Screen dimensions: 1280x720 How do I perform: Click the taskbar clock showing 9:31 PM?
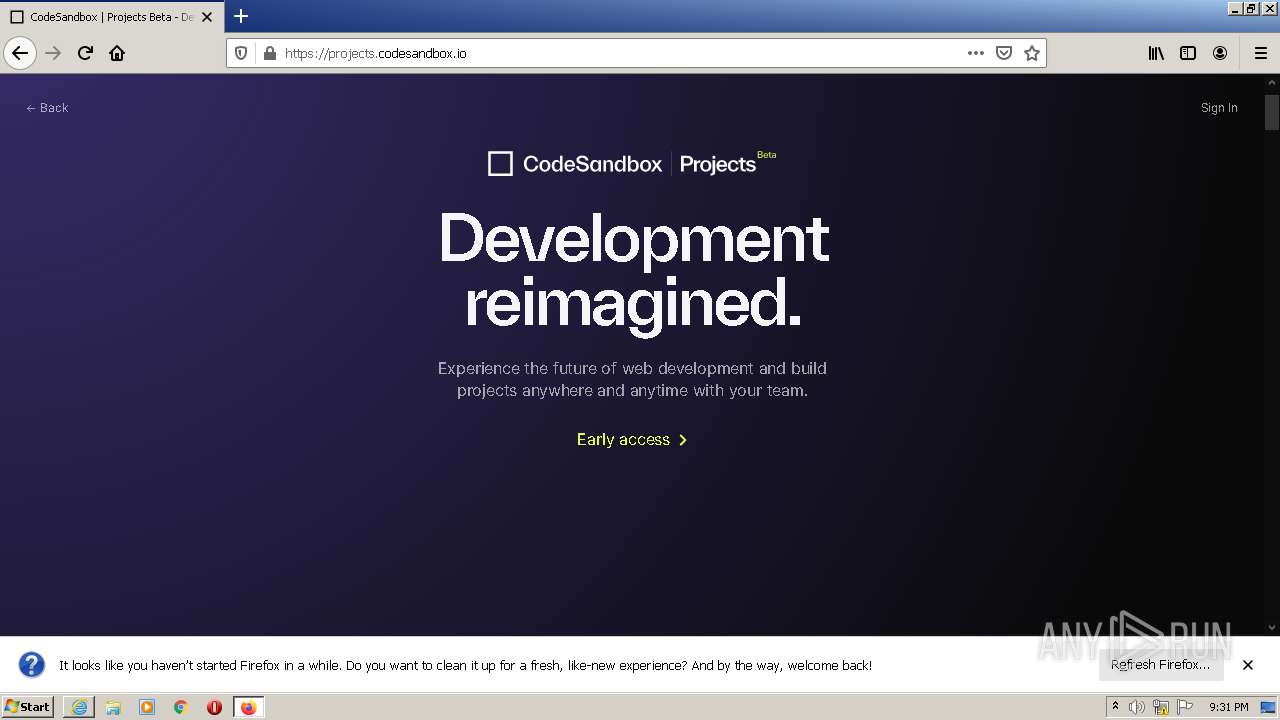click(x=1228, y=707)
